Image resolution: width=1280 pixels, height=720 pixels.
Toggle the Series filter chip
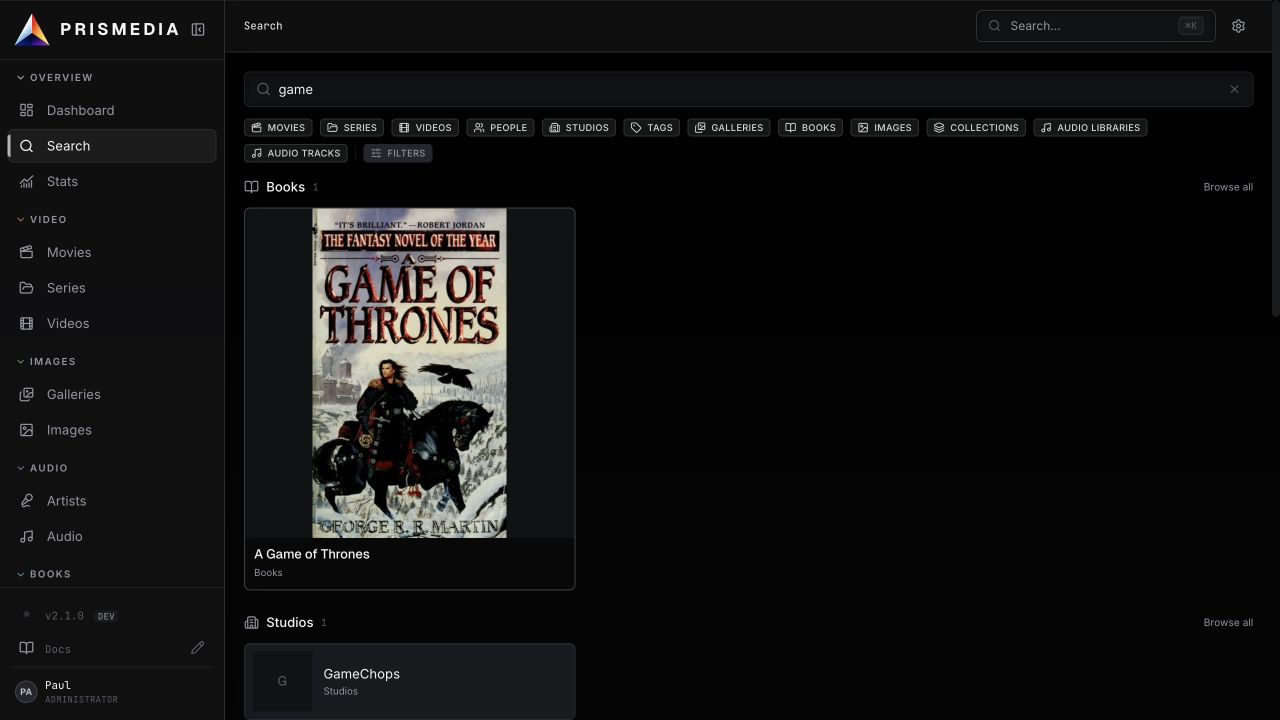coord(353,127)
